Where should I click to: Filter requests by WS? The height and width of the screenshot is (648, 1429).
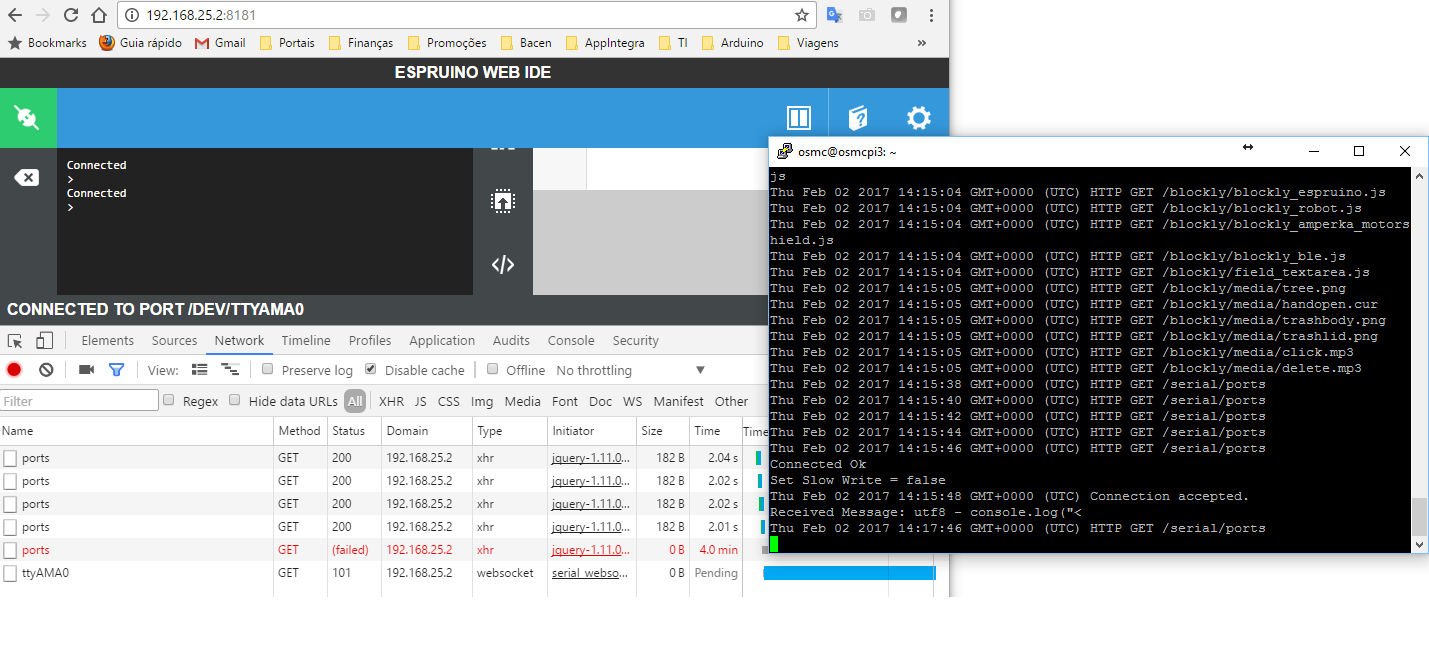(632, 401)
